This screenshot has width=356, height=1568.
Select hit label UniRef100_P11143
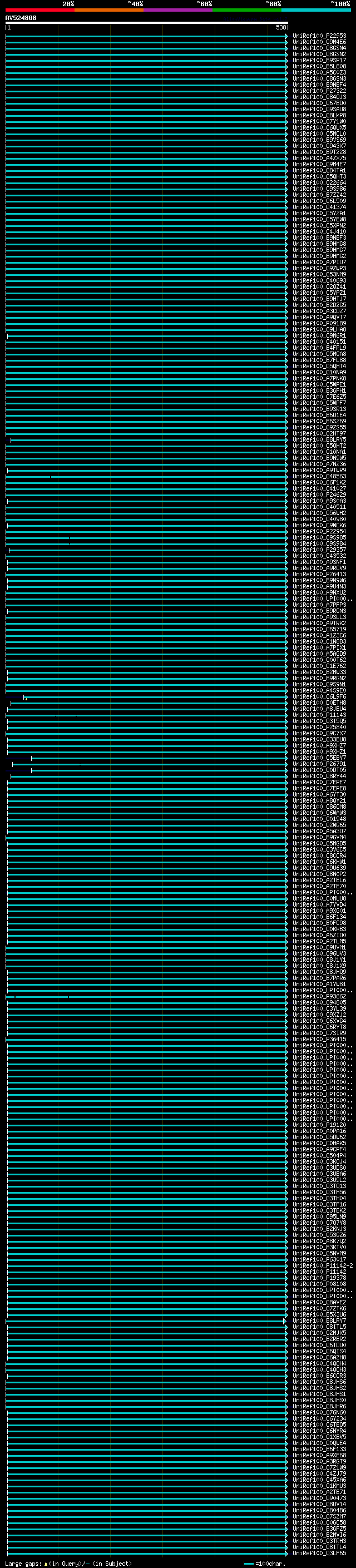click(319, 715)
